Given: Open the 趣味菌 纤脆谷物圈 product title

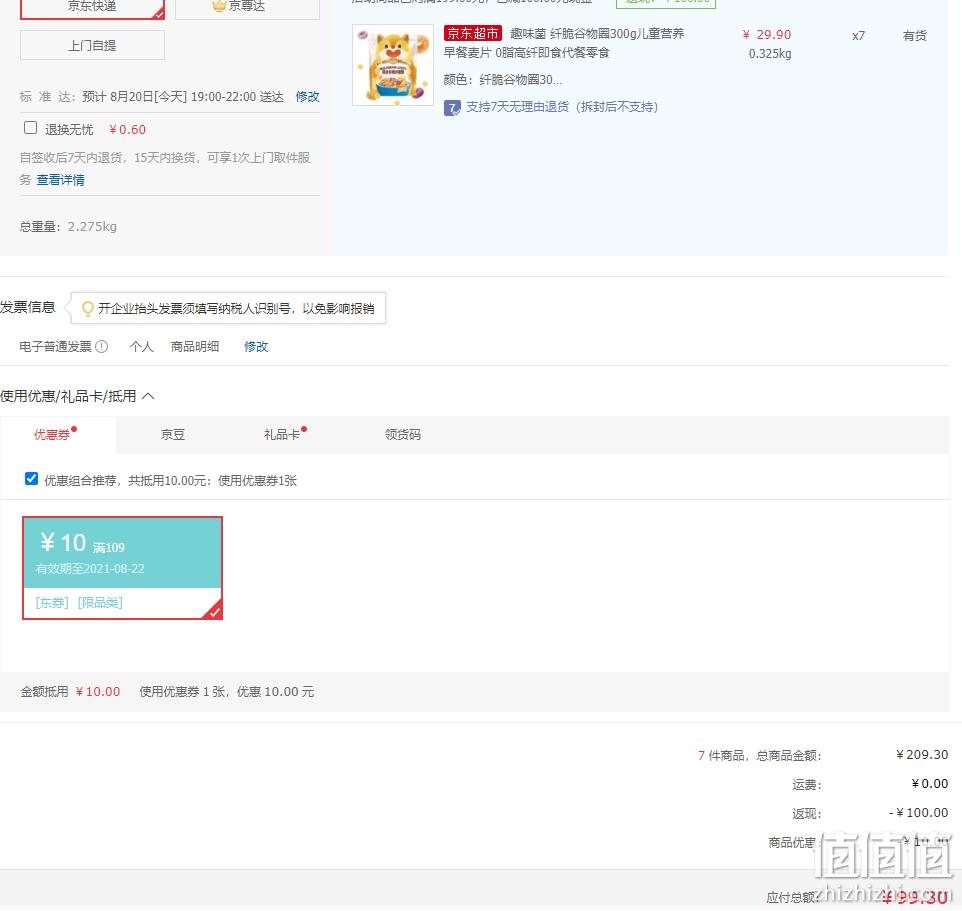Looking at the screenshot, I should point(563,43).
